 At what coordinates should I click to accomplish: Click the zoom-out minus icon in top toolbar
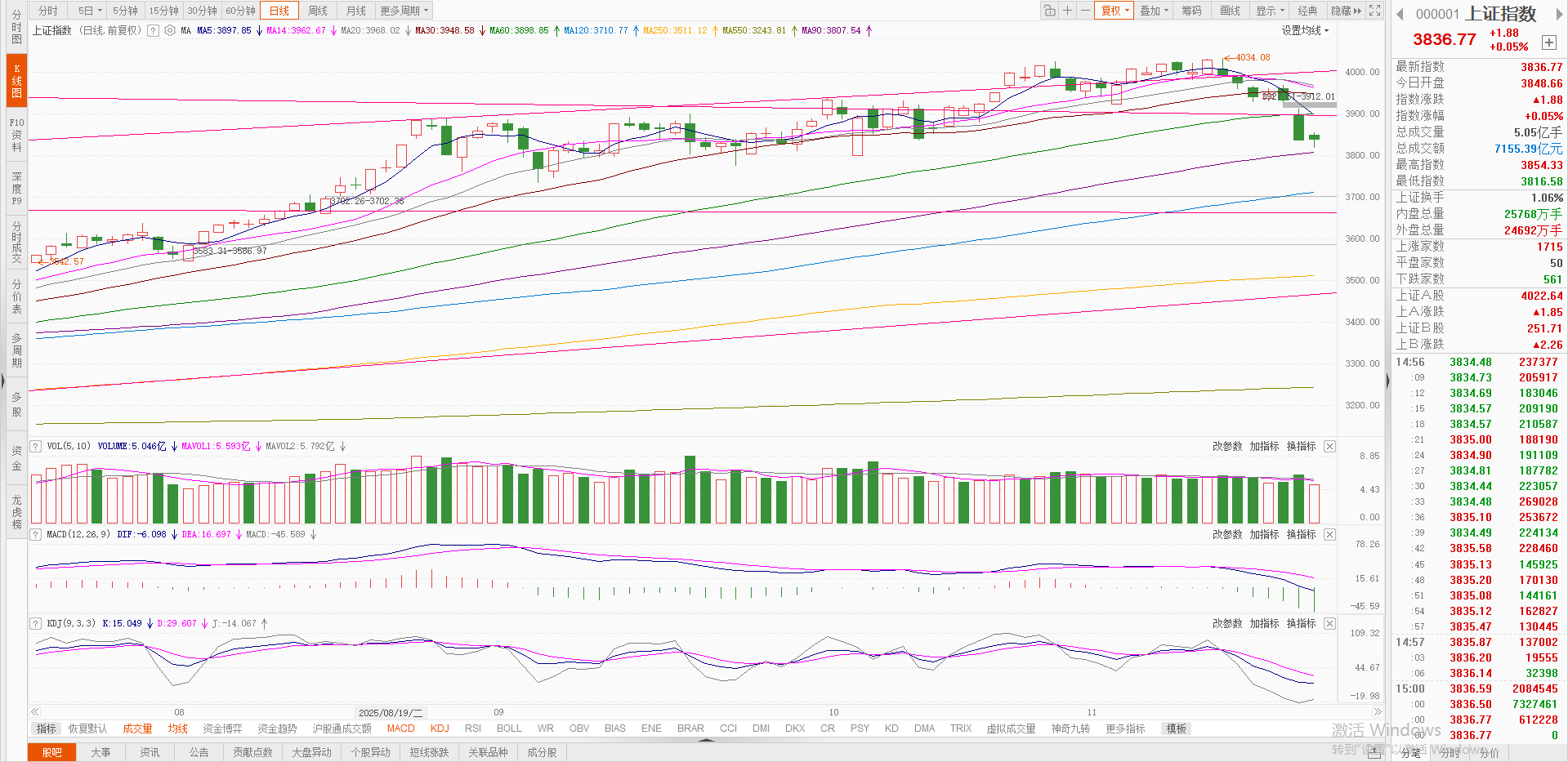coord(1084,11)
